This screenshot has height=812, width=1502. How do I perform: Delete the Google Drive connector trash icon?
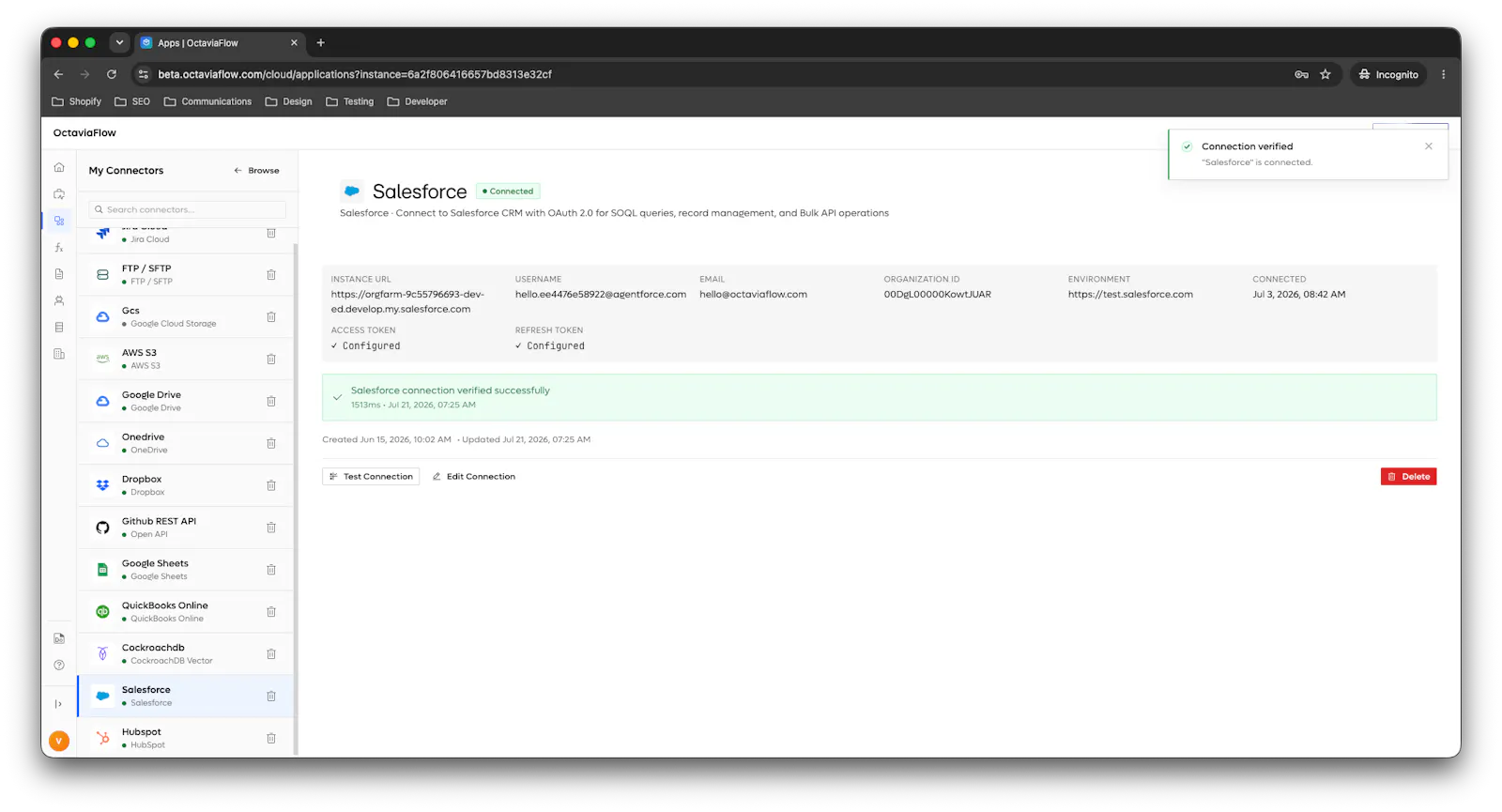tap(271, 402)
